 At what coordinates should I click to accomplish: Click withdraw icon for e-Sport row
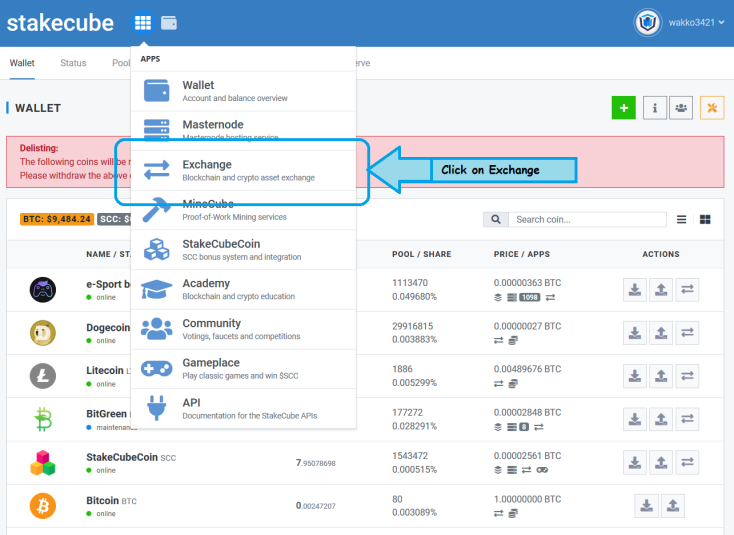point(661,290)
